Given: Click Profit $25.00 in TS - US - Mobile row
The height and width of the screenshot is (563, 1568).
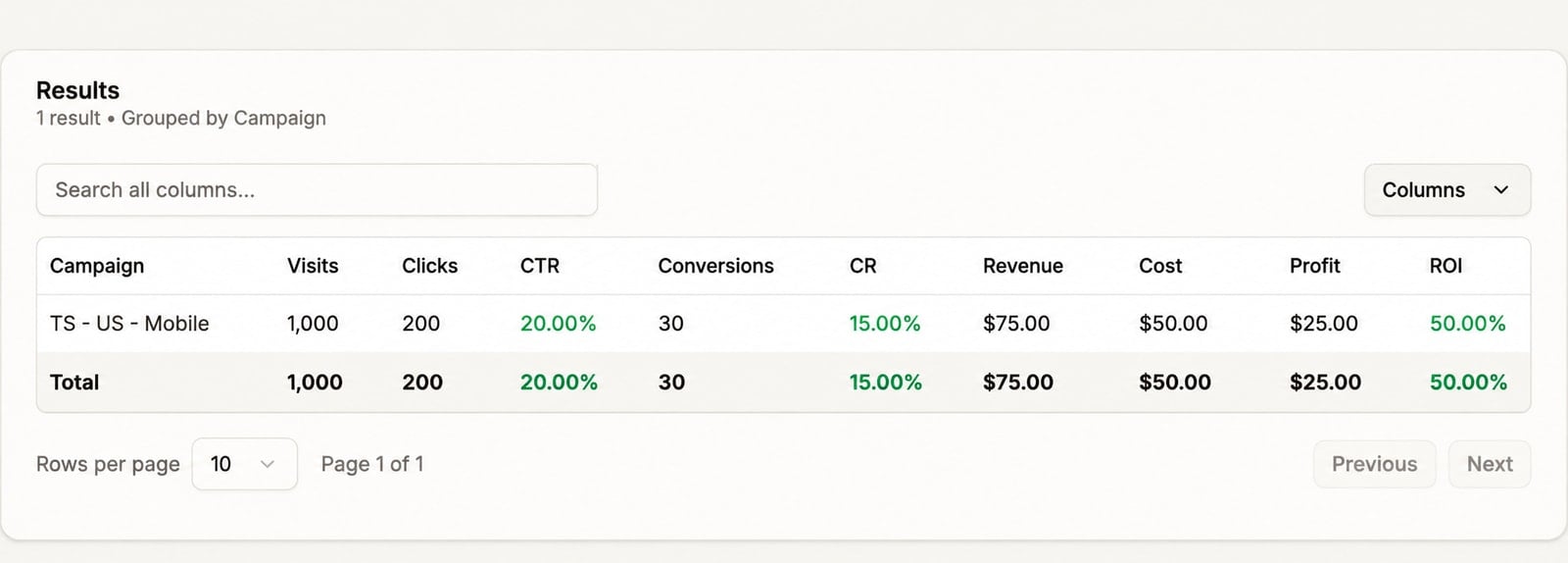Looking at the screenshot, I should coord(1324,324).
